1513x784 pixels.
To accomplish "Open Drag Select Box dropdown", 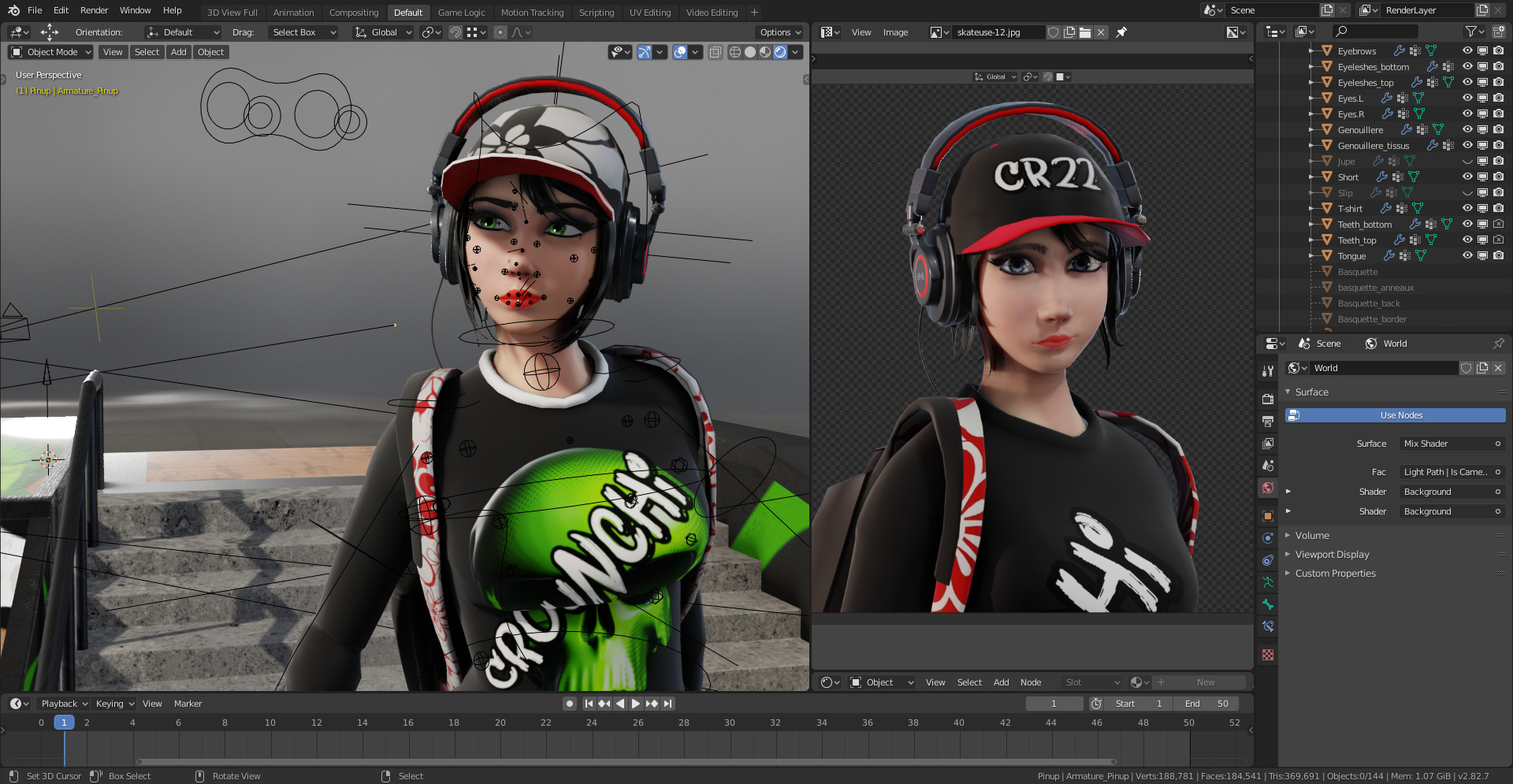I will pyautogui.click(x=303, y=32).
